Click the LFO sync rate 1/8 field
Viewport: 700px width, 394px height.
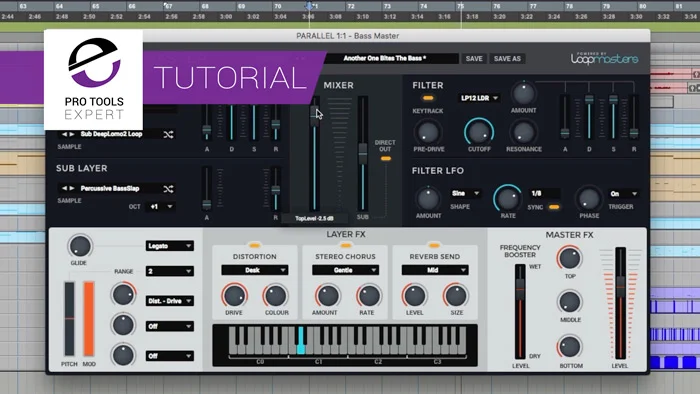(544, 193)
